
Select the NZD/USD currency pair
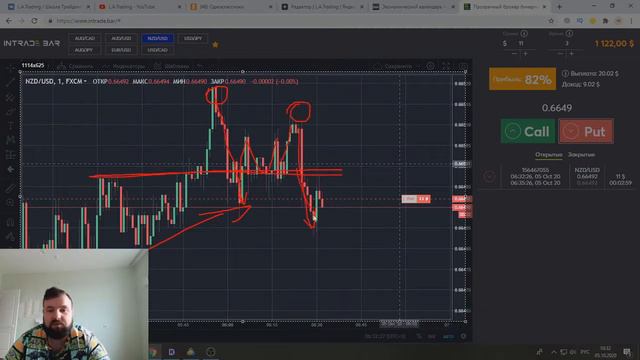158,38
